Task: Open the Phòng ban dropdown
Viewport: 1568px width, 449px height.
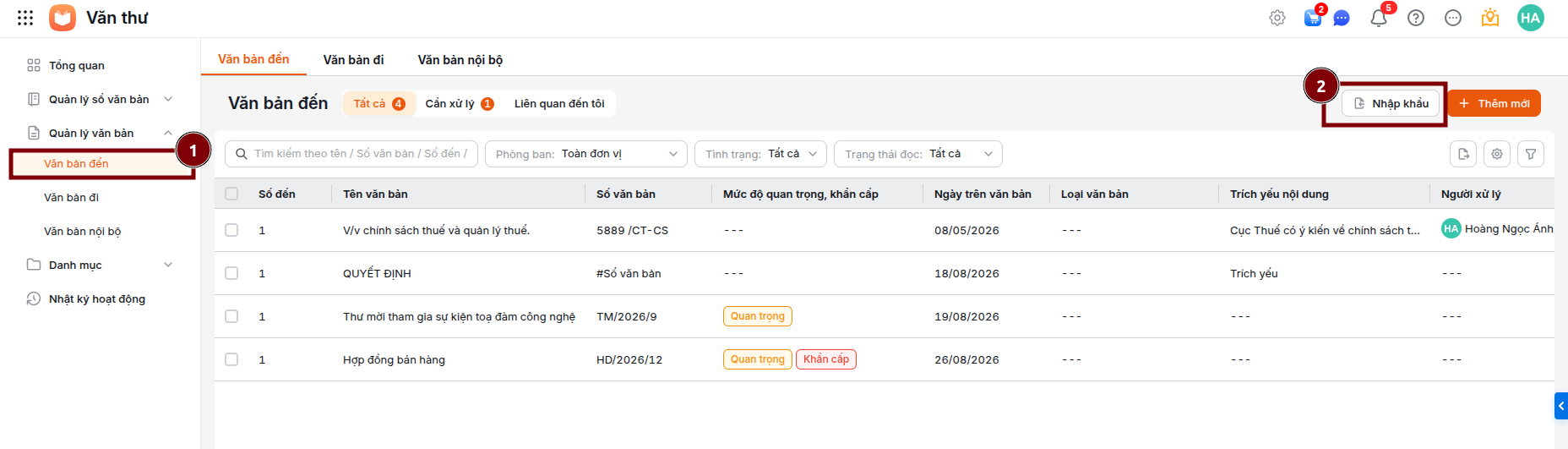Action: 586,154
